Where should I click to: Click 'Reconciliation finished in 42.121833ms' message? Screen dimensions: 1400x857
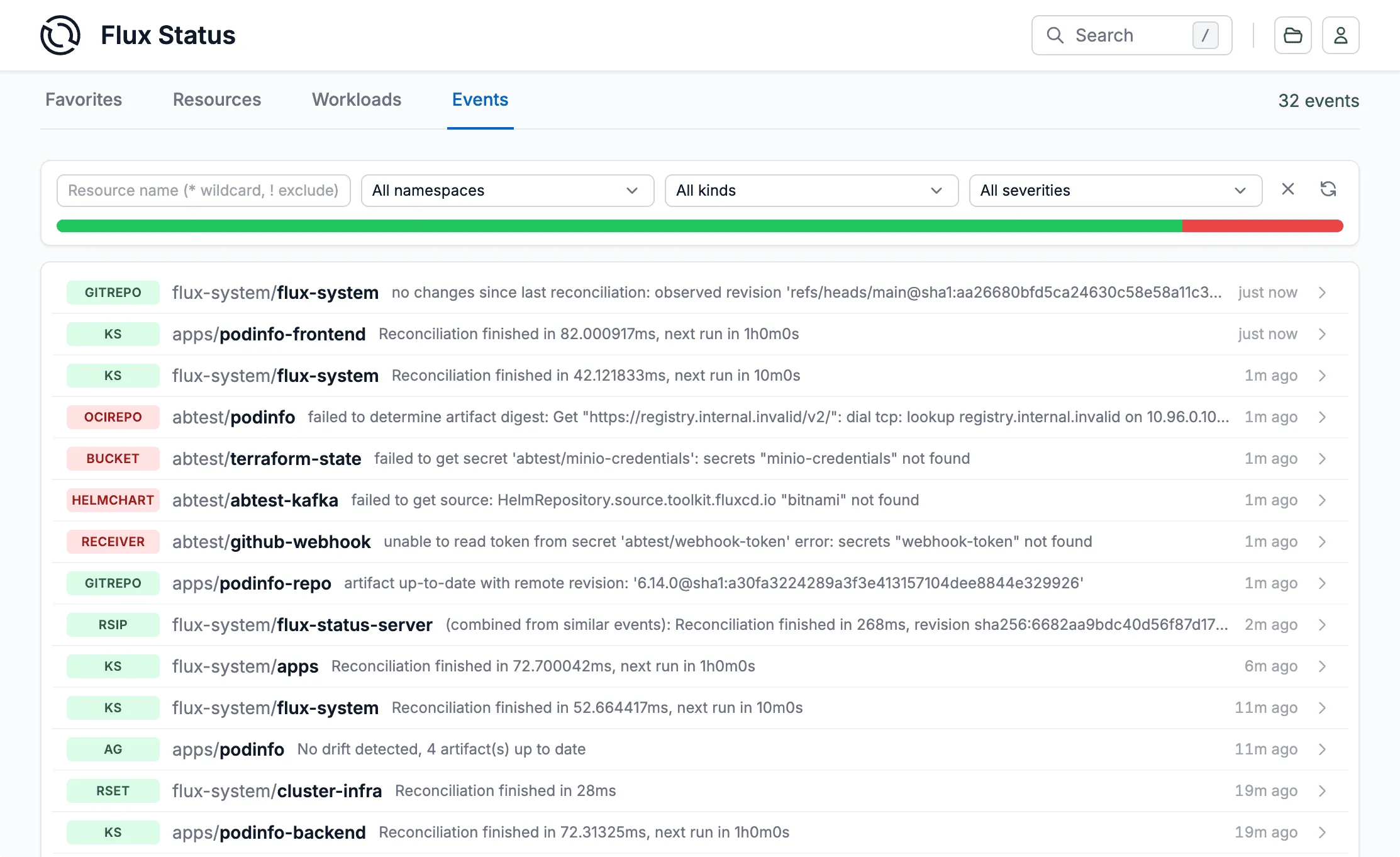click(x=596, y=376)
